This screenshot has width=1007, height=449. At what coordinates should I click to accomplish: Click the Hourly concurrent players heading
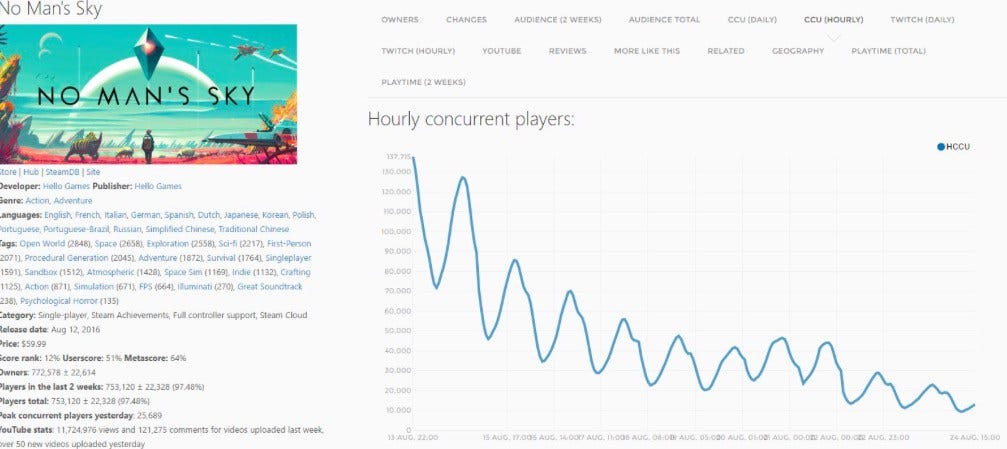point(471,119)
